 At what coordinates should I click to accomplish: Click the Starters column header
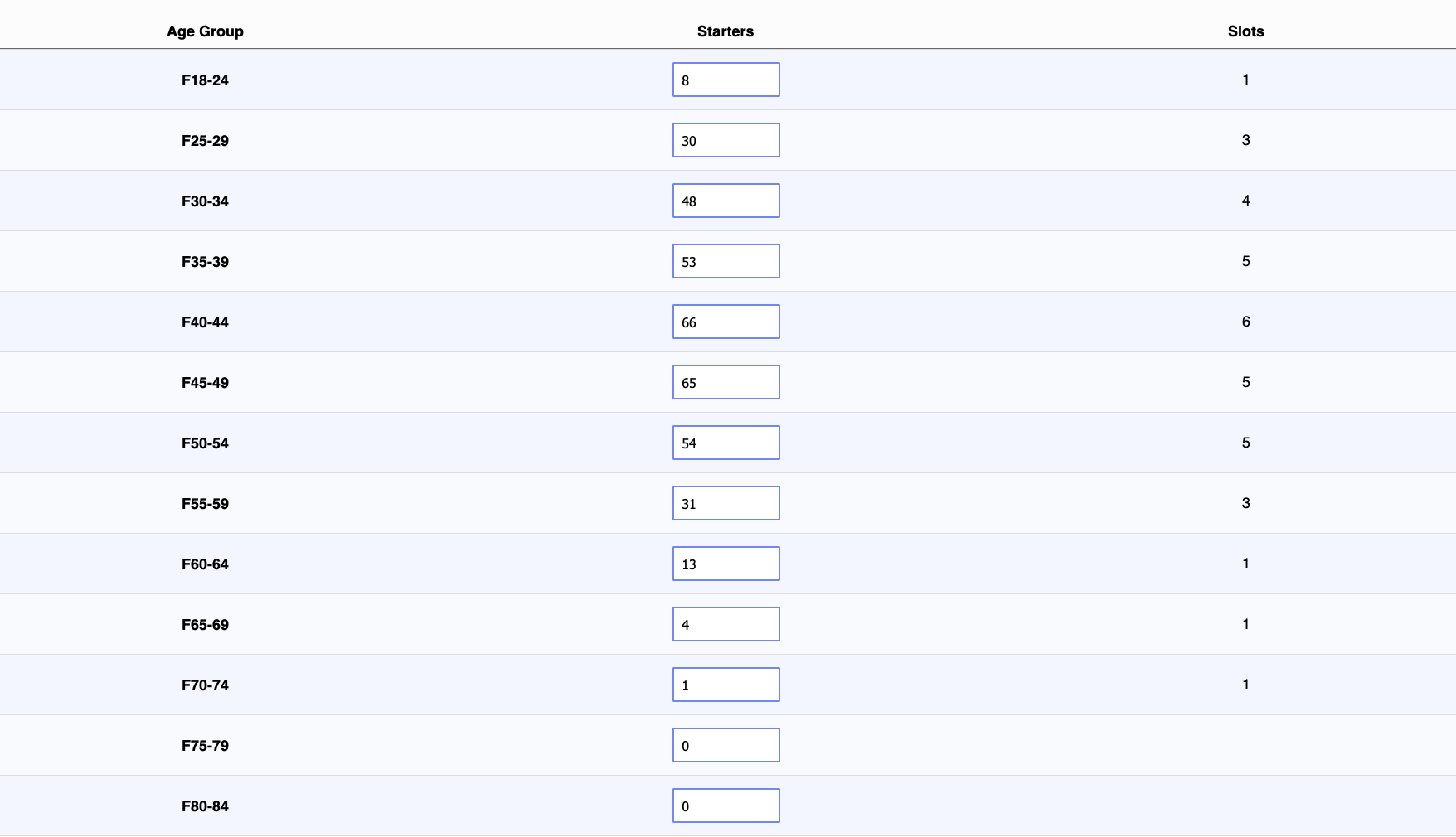[725, 31]
